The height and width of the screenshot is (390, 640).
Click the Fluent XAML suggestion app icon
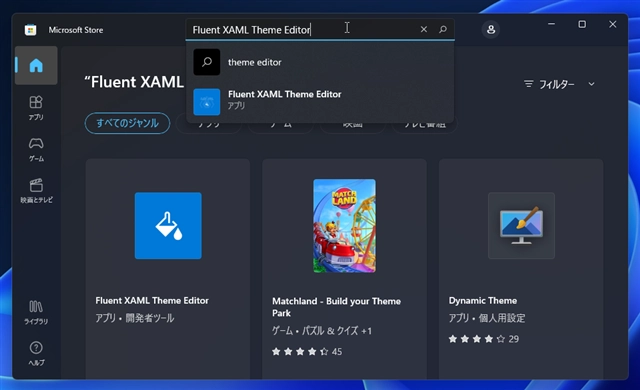207,102
